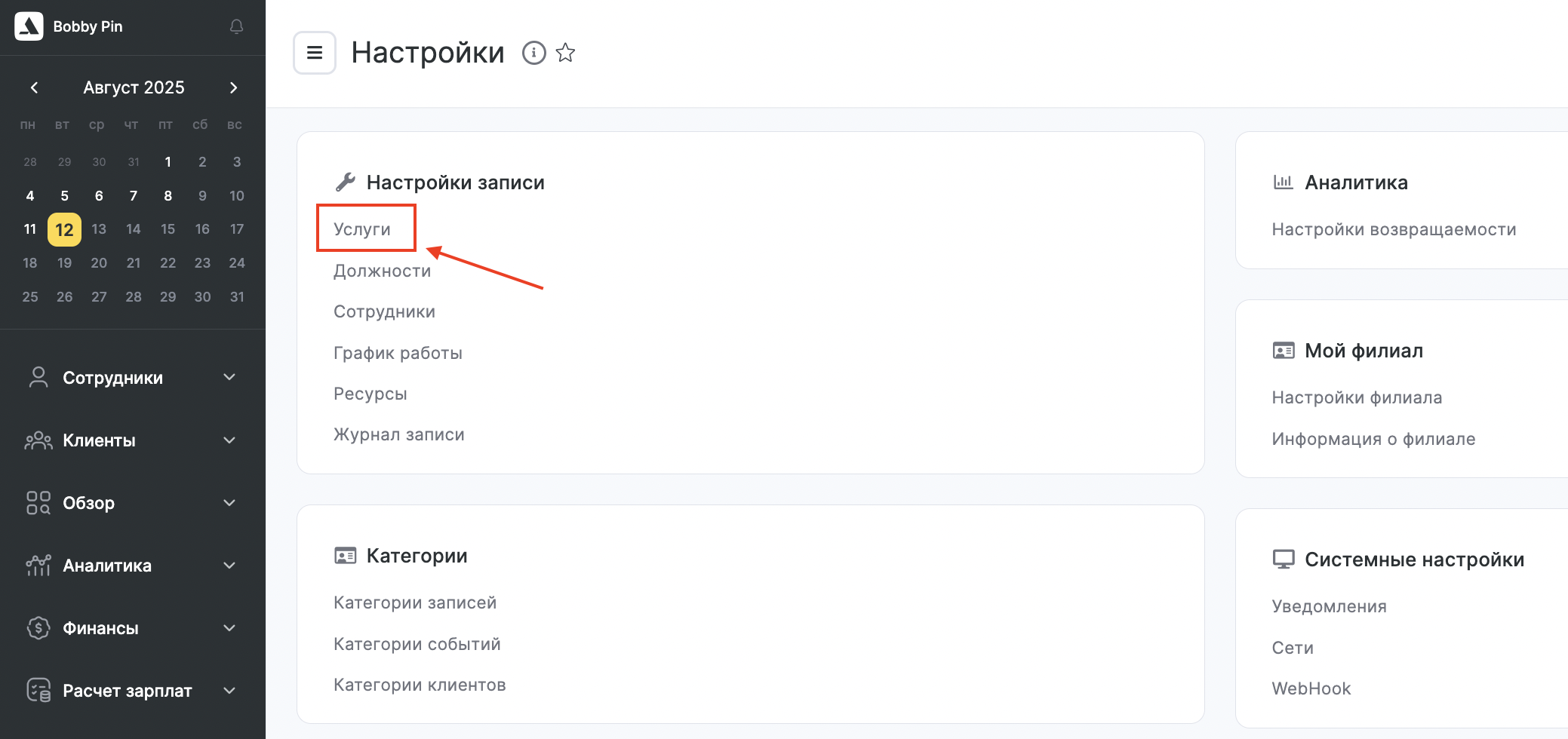Go to previous month in calendar
Viewport: 1568px width, 739px height.
coord(34,87)
